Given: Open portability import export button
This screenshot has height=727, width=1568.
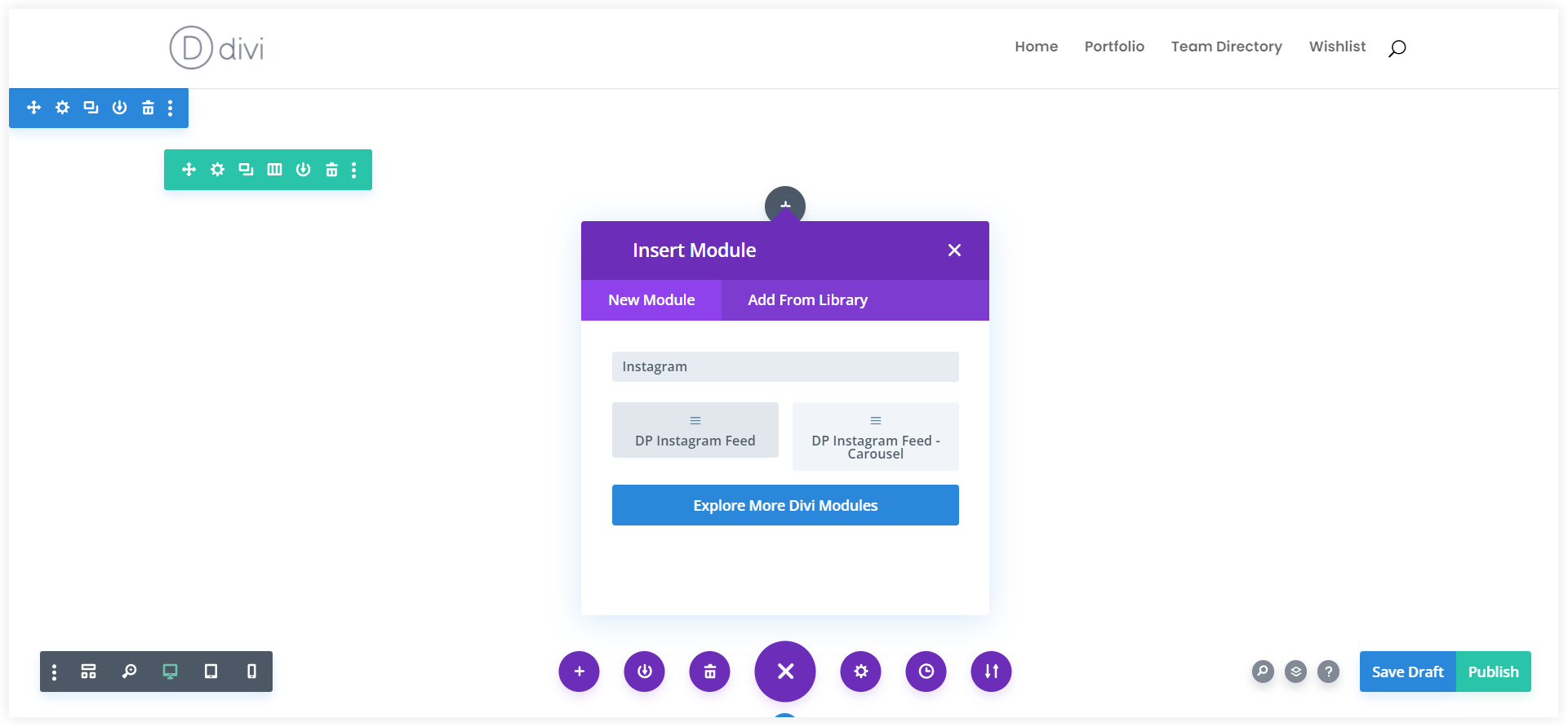Looking at the screenshot, I should (991, 672).
